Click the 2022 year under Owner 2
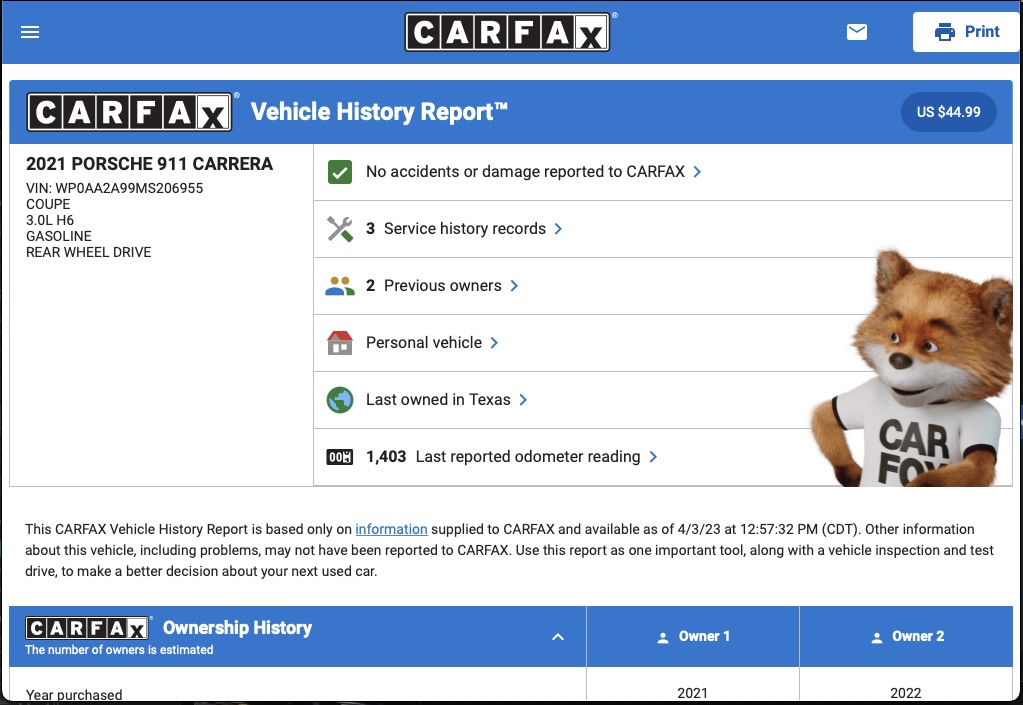The width and height of the screenshot is (1023, 705). (906, 693)
